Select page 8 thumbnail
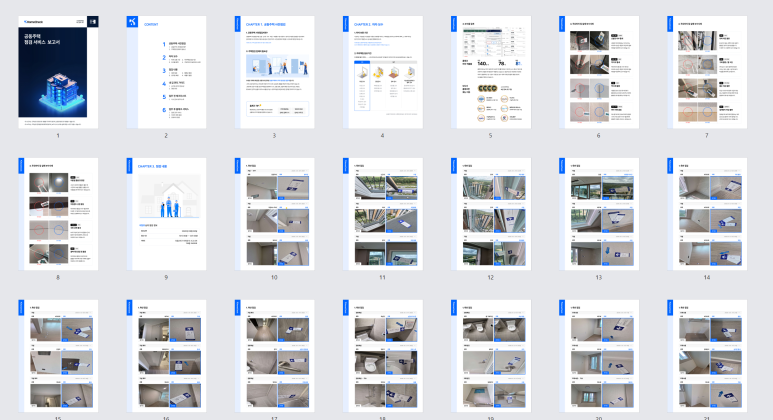The image size is (773, 420). point(58,214)
